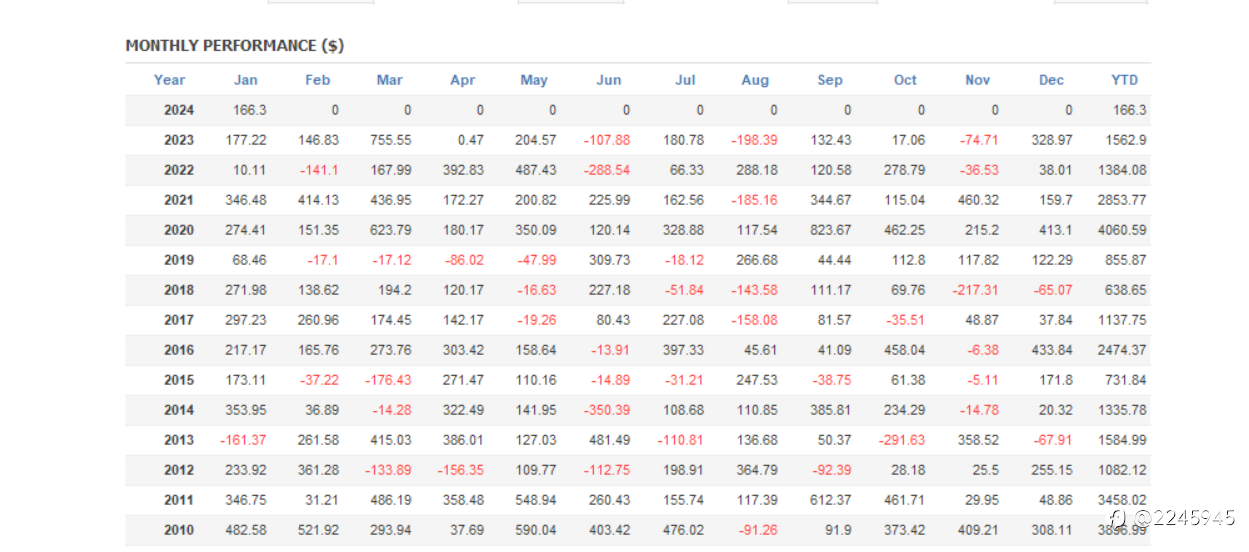Select the Mar column header
This screenshot has height=552, width=1249.
(389, 80)
